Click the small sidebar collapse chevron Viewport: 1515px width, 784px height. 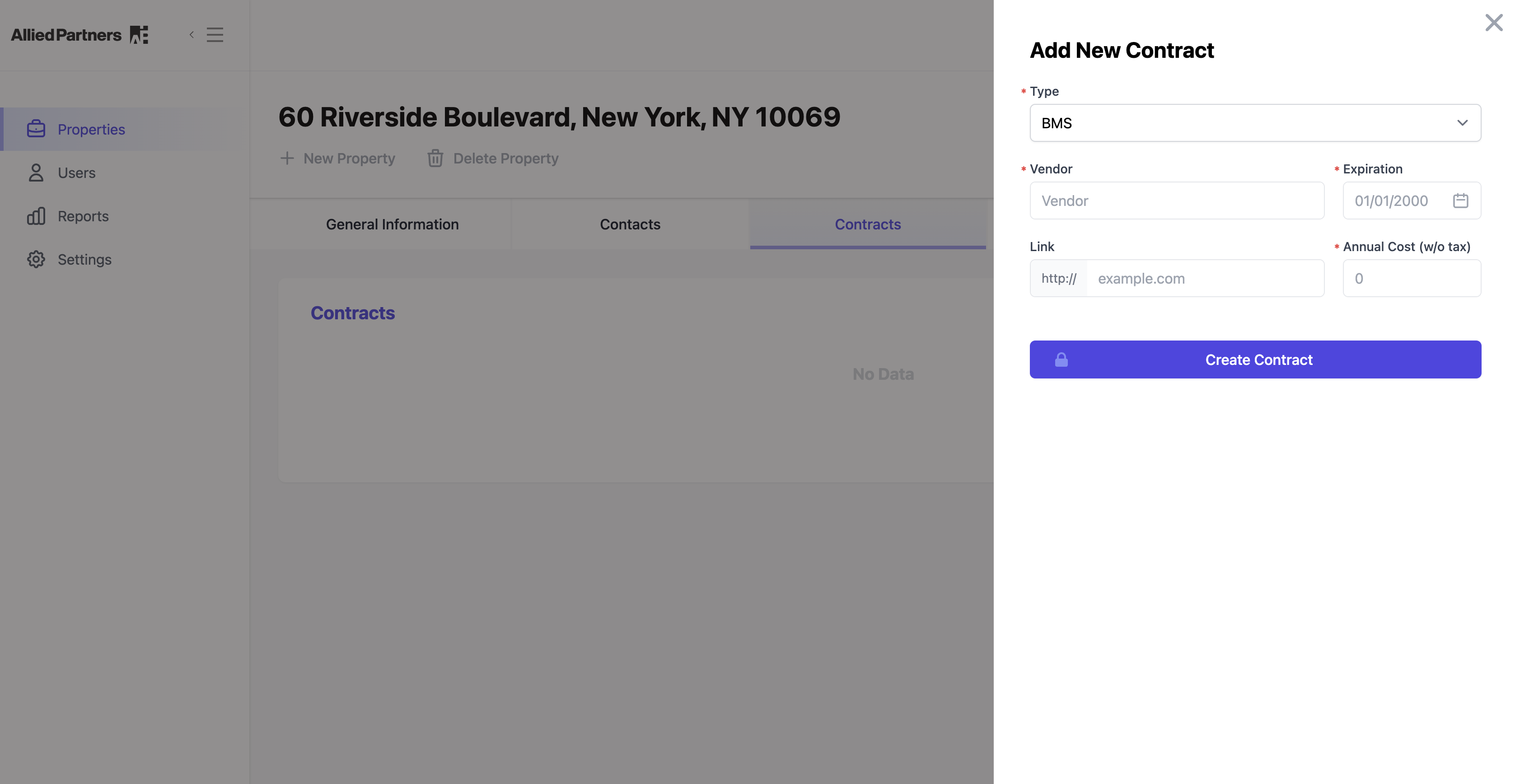[x=192, y=35]
